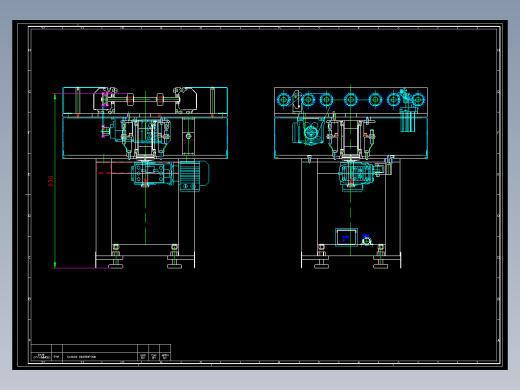
Task: Select the revision table in drawing corner
Action: [x=101, y=353]
